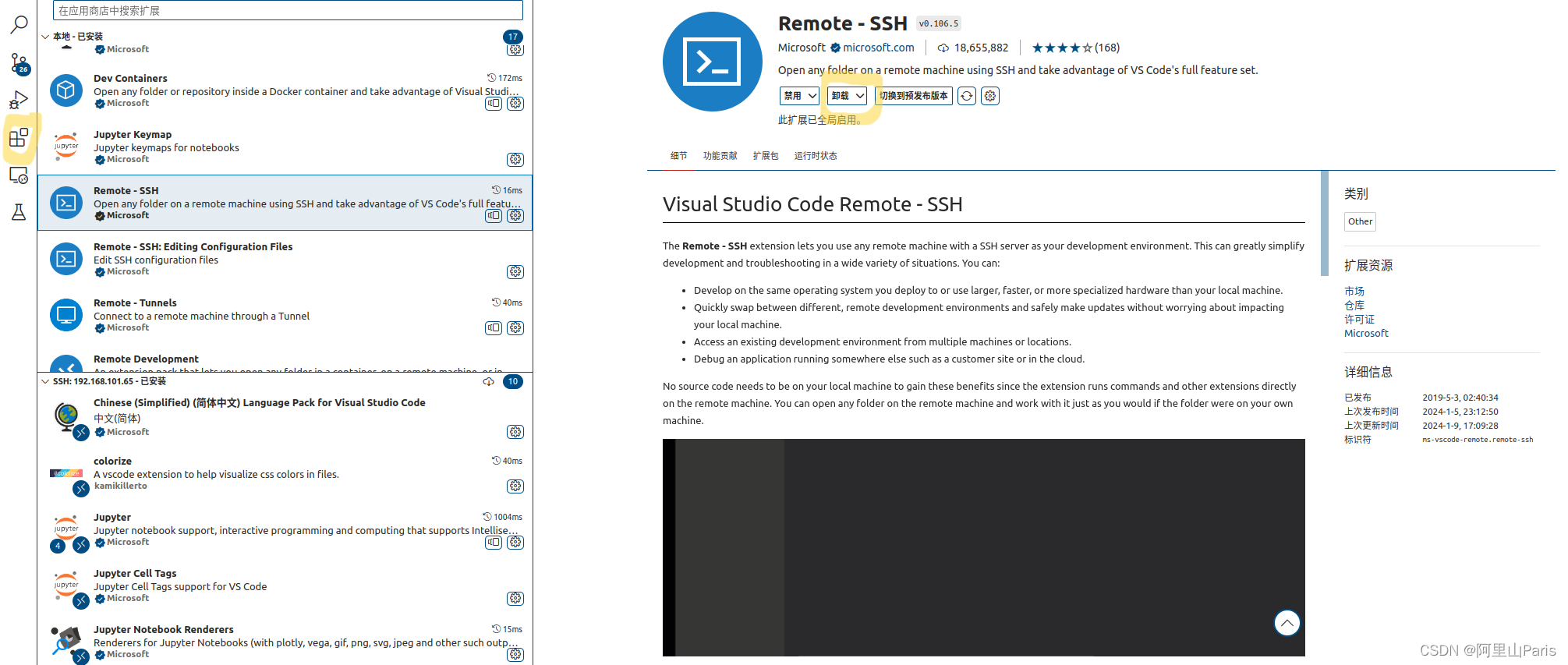Open the Search view in the activity bar
Viewport: 1568px width, 665px height.
click(x=19, y=25)
